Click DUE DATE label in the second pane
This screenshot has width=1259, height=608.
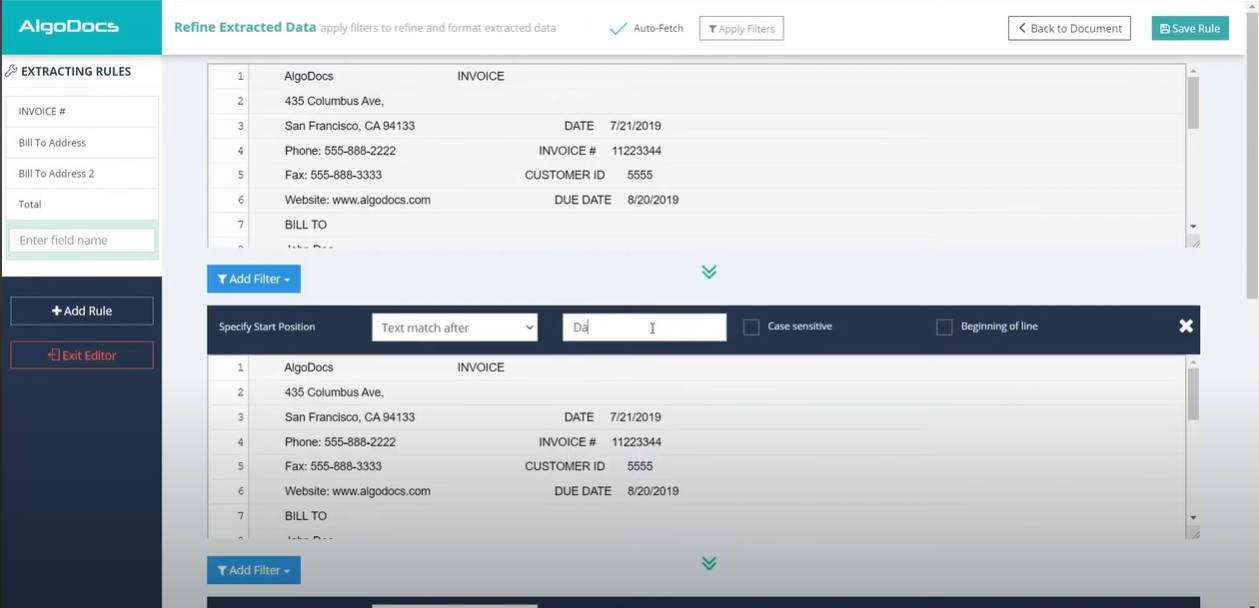click(x=583, y=491)
